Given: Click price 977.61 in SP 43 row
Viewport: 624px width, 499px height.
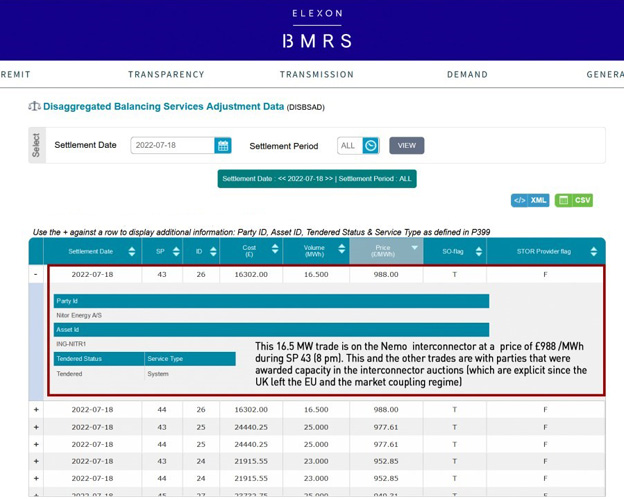Looking at the screenshot, I should (x=386, y=427).
